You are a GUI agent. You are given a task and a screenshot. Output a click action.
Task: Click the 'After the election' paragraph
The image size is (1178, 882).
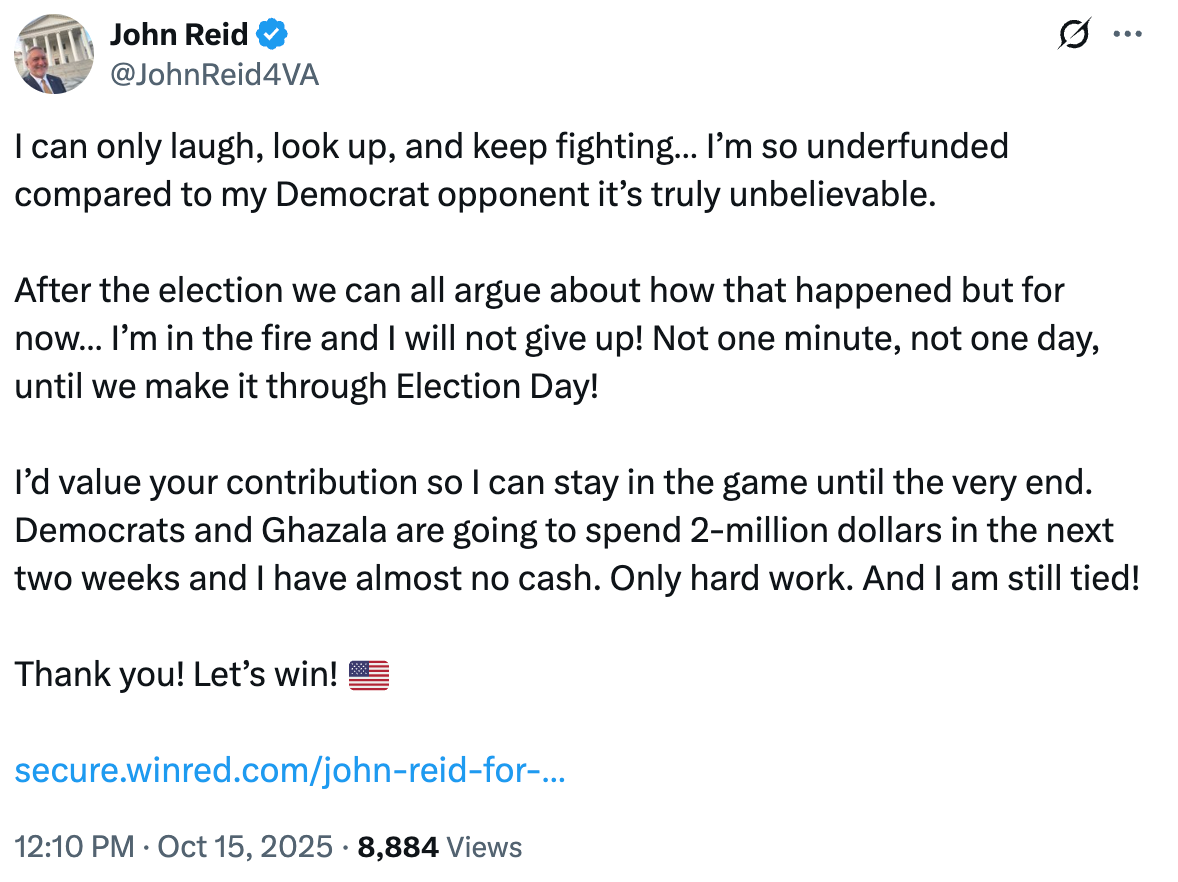(557, 339)
